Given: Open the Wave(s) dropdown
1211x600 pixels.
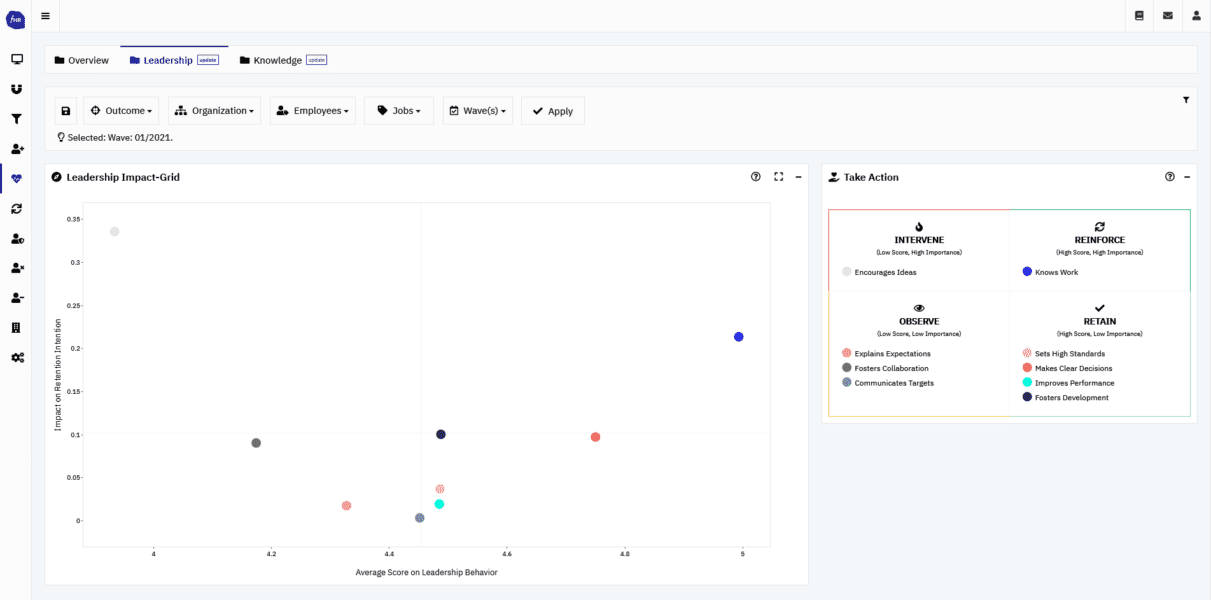Looking at the screenshot, I should [477, 110].
